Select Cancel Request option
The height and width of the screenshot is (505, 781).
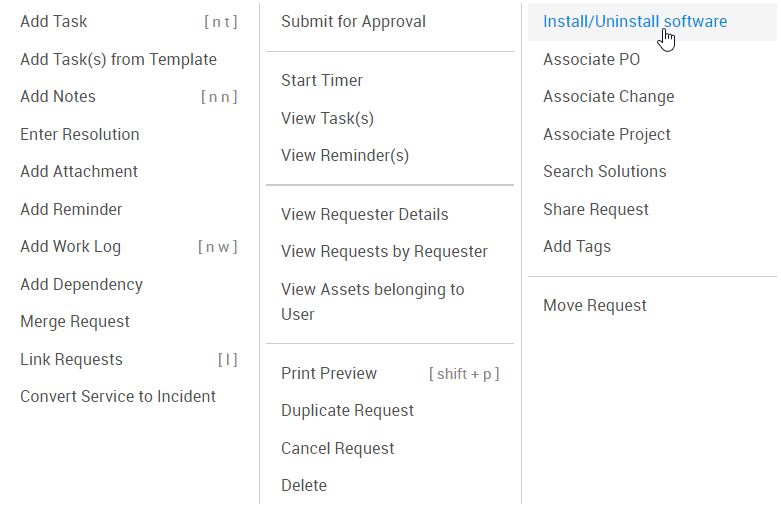click(338, 448)
